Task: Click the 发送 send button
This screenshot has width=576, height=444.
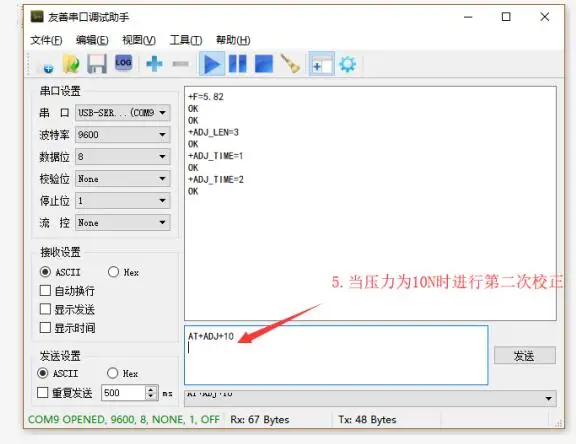Action: click(x=525, y=355)
